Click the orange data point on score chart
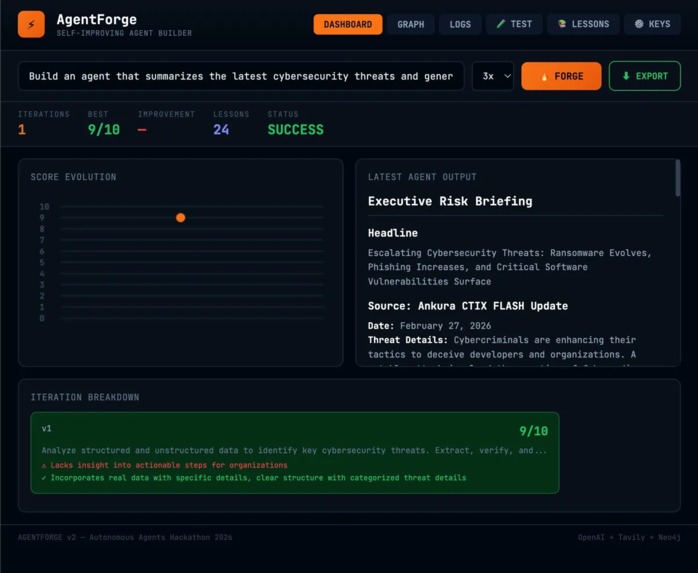This screenshot has width=698, height=573. (x=180, y=218)
